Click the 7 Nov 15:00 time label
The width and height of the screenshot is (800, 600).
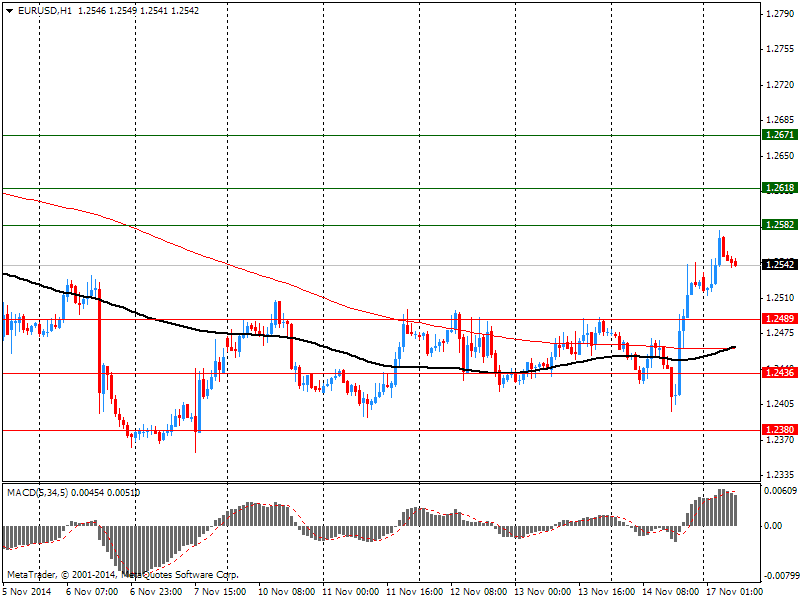click(x=220, y=592)
